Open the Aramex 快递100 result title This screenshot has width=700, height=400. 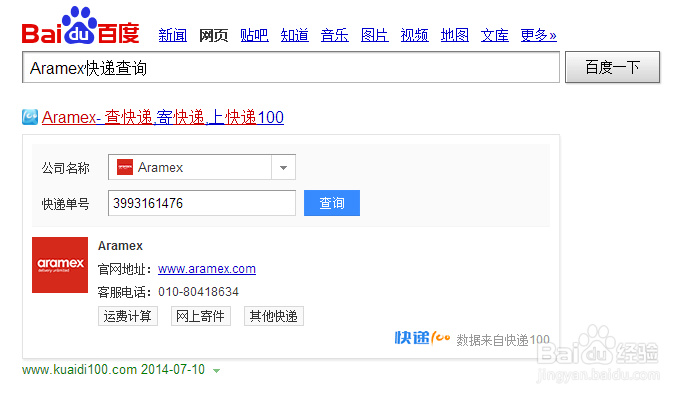[163, 117]
